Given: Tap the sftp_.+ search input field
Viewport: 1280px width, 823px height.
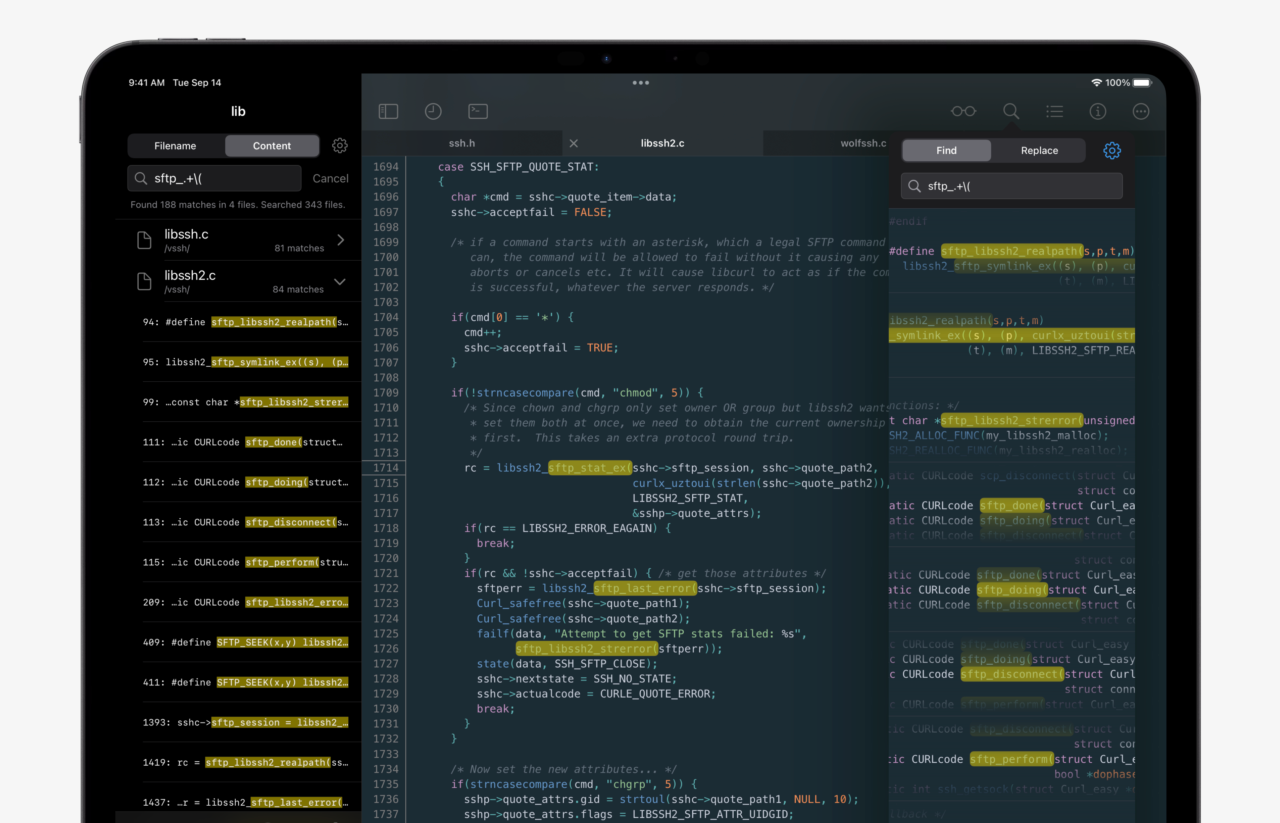Looking at the screenshot, I should tap(214, 178).
